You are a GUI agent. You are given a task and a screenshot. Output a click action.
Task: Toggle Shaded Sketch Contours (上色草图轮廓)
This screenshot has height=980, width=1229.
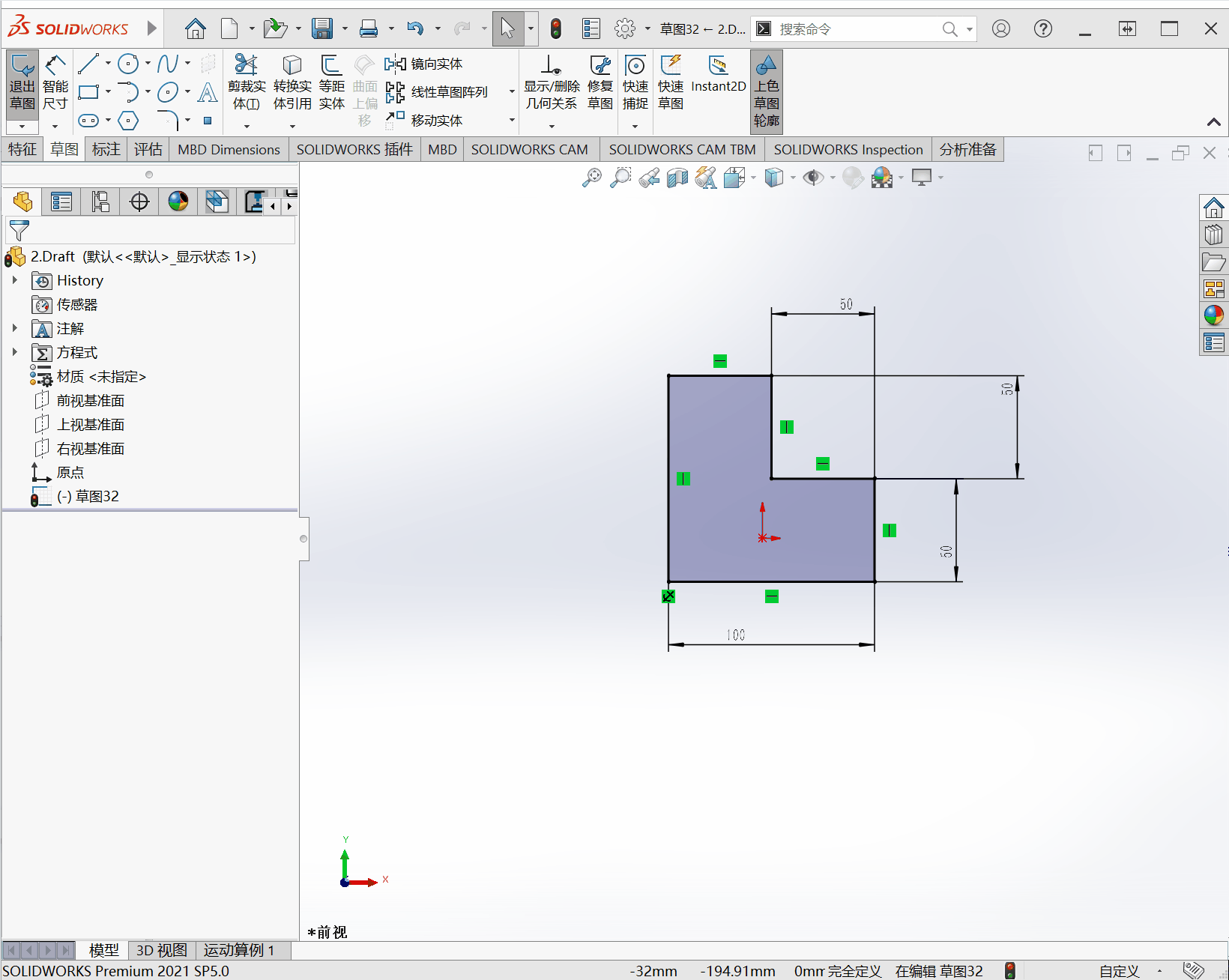click(767, 91)
